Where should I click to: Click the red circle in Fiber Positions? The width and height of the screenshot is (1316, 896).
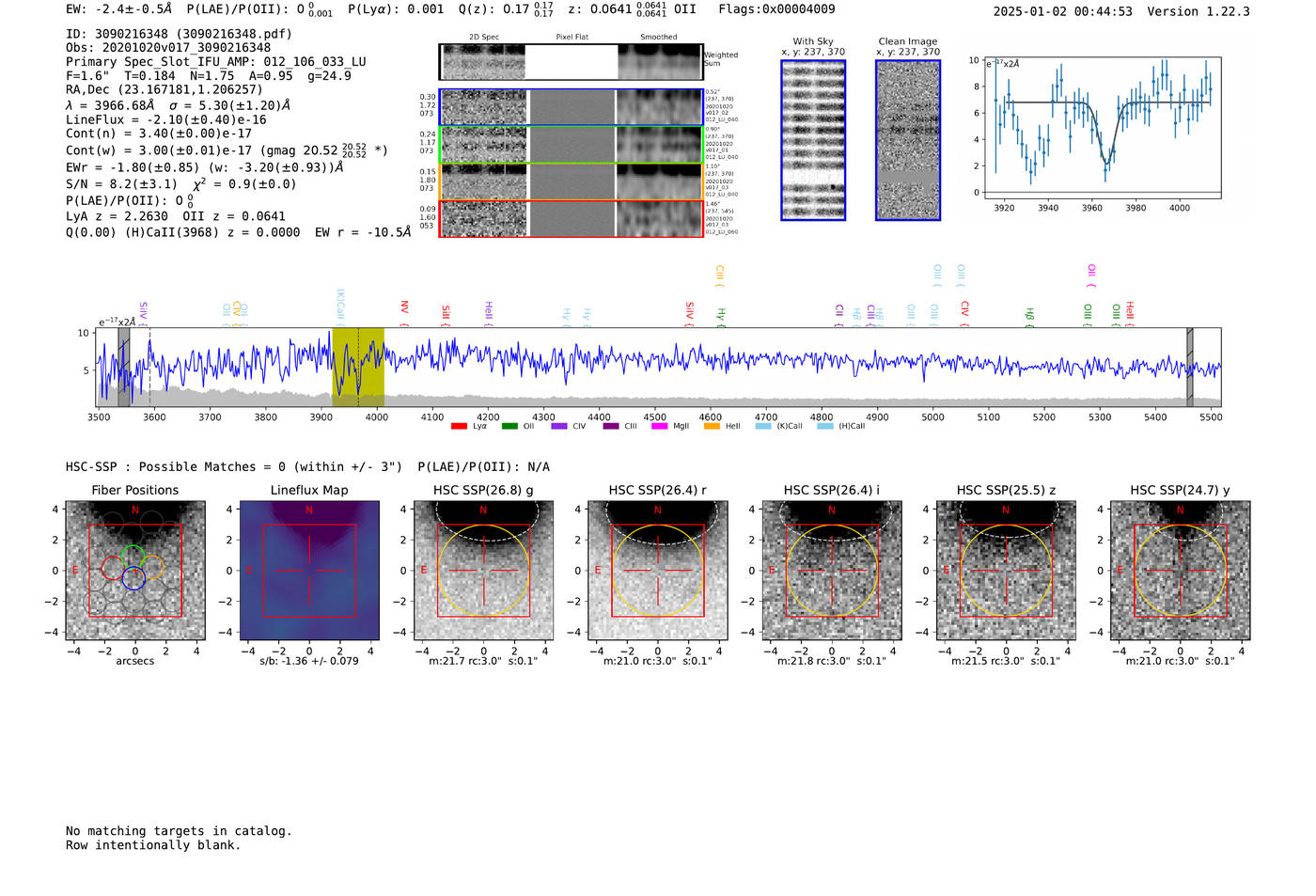click(112, 567)
